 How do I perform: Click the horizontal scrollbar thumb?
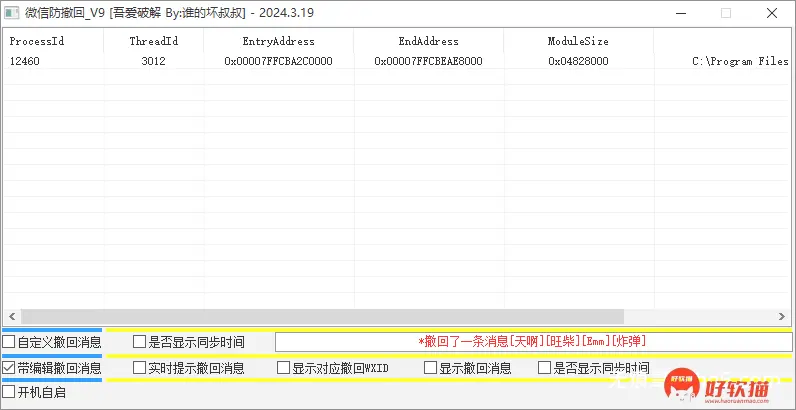(x=322, y=317)
